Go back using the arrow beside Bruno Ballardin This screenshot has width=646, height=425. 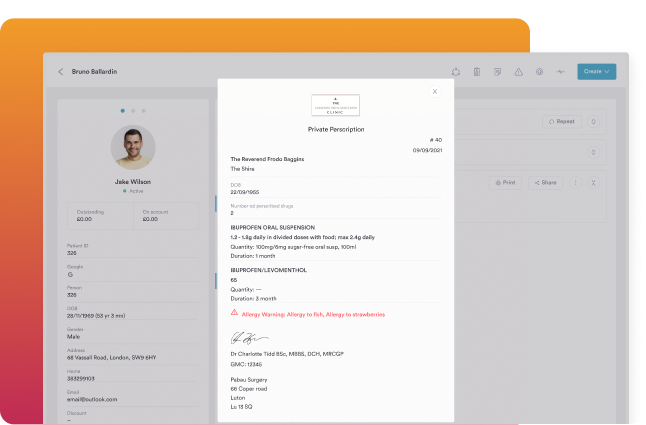pos(61,72)
